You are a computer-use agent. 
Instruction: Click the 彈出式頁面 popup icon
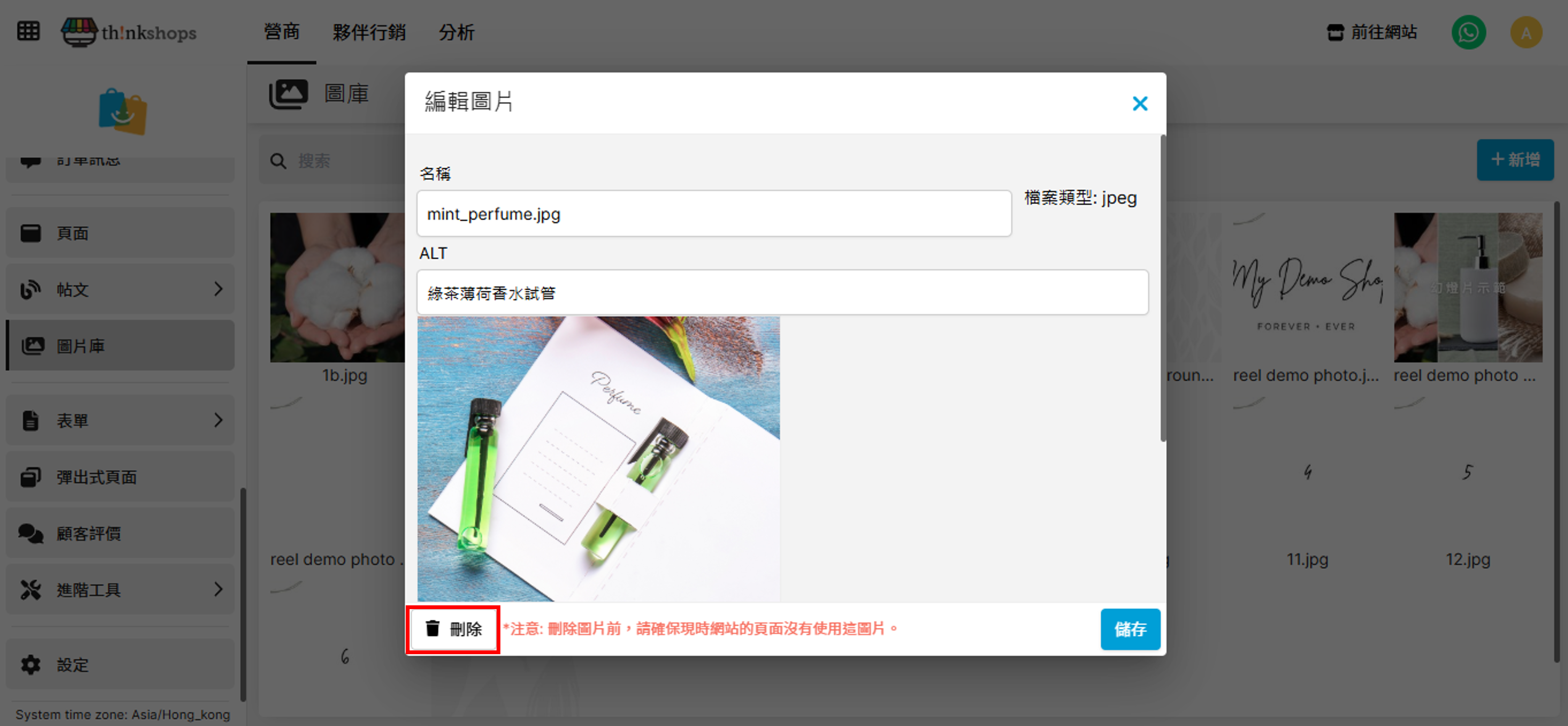[31, 477]
